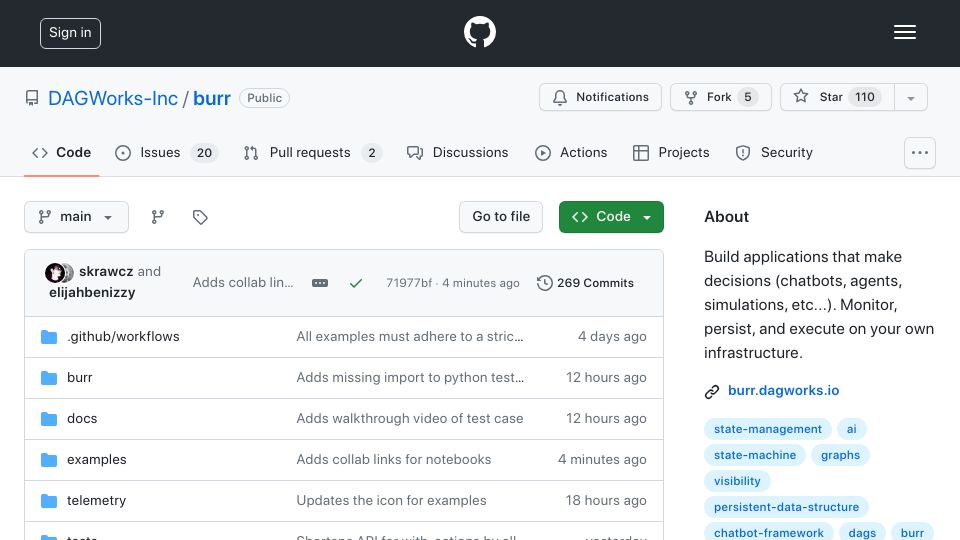The width and height of the screenshot is (960, 540).
Task: Open the docs folder
Action: point(82,419)
